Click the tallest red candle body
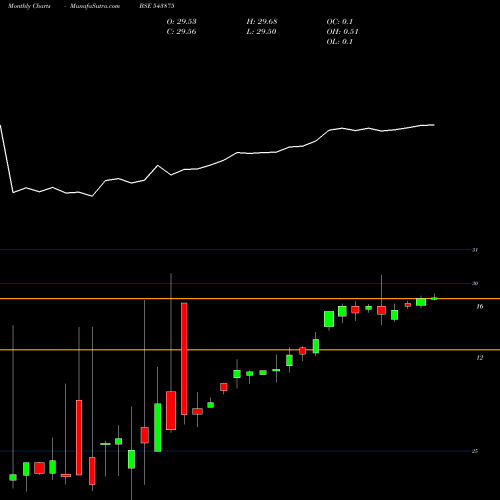Viewport: 500px width, 500px height. click(x=184, y=359)
